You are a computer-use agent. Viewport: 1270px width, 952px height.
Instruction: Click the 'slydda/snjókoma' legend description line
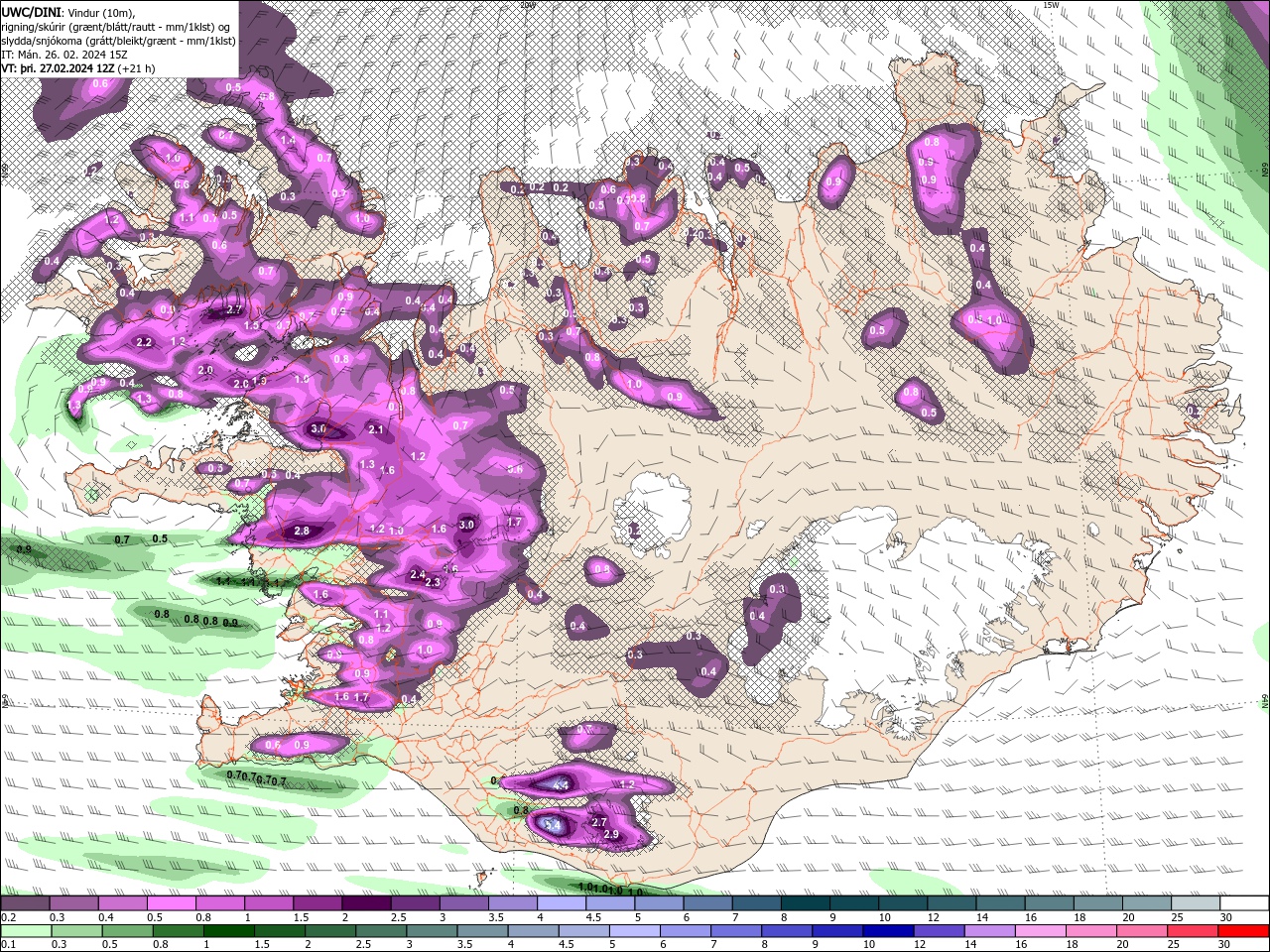click(x=117, y=40)
